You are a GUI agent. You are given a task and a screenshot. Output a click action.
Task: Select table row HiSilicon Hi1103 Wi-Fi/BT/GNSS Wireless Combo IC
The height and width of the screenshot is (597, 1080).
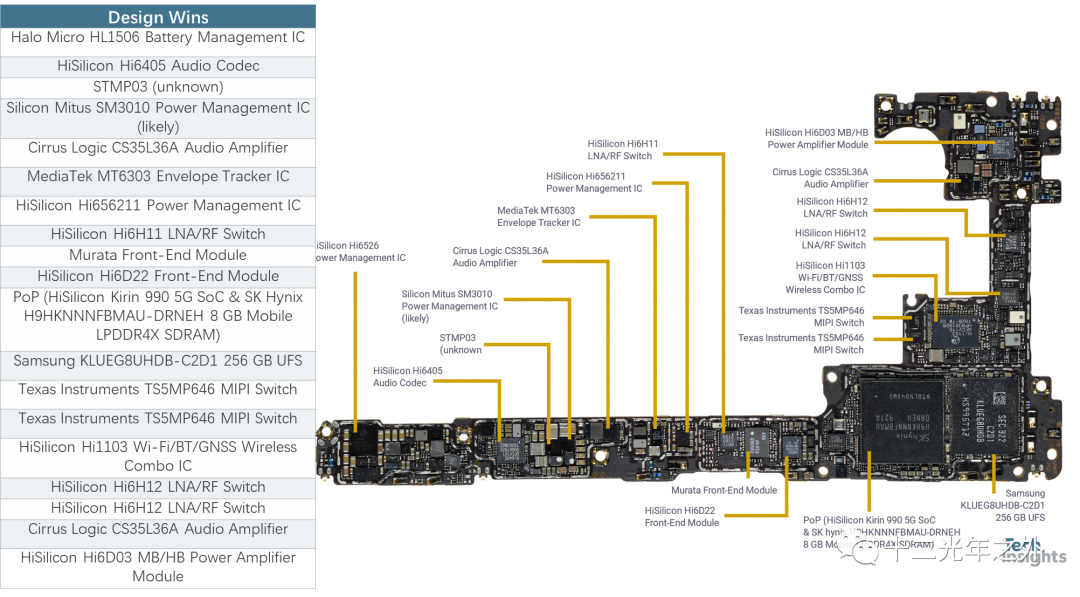pos(158,457)
